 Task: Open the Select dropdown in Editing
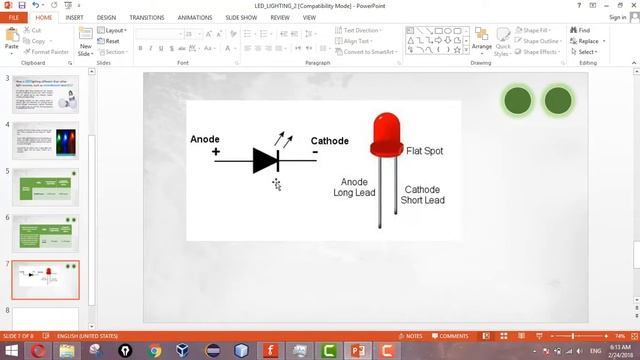[584, 52]
